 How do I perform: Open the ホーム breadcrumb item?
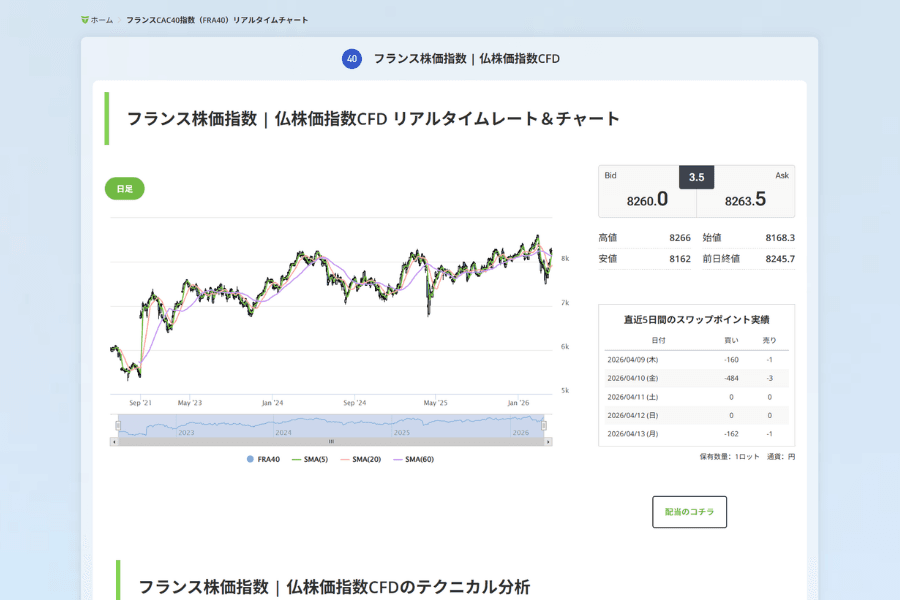click(100, 18)
